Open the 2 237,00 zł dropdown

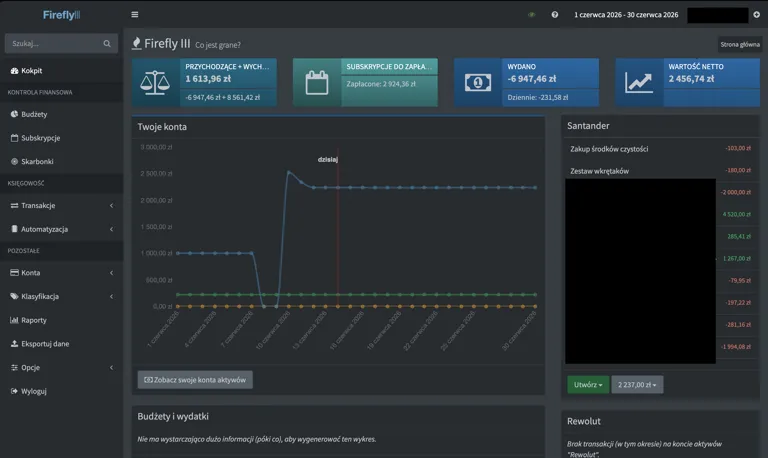tap(637, 385)
